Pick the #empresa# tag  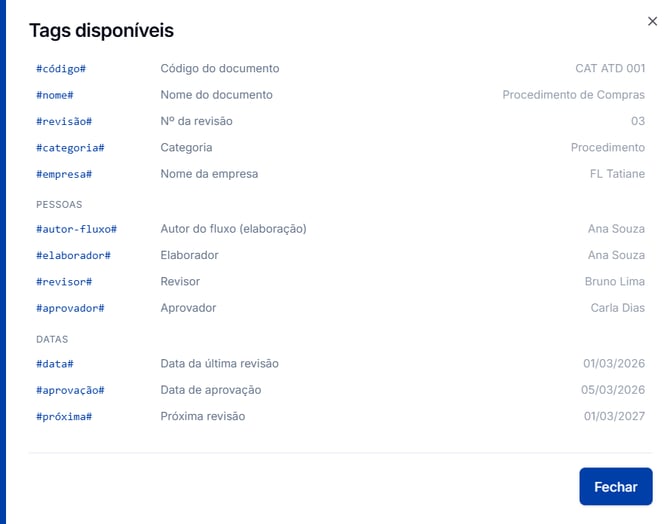click(64, 174)
